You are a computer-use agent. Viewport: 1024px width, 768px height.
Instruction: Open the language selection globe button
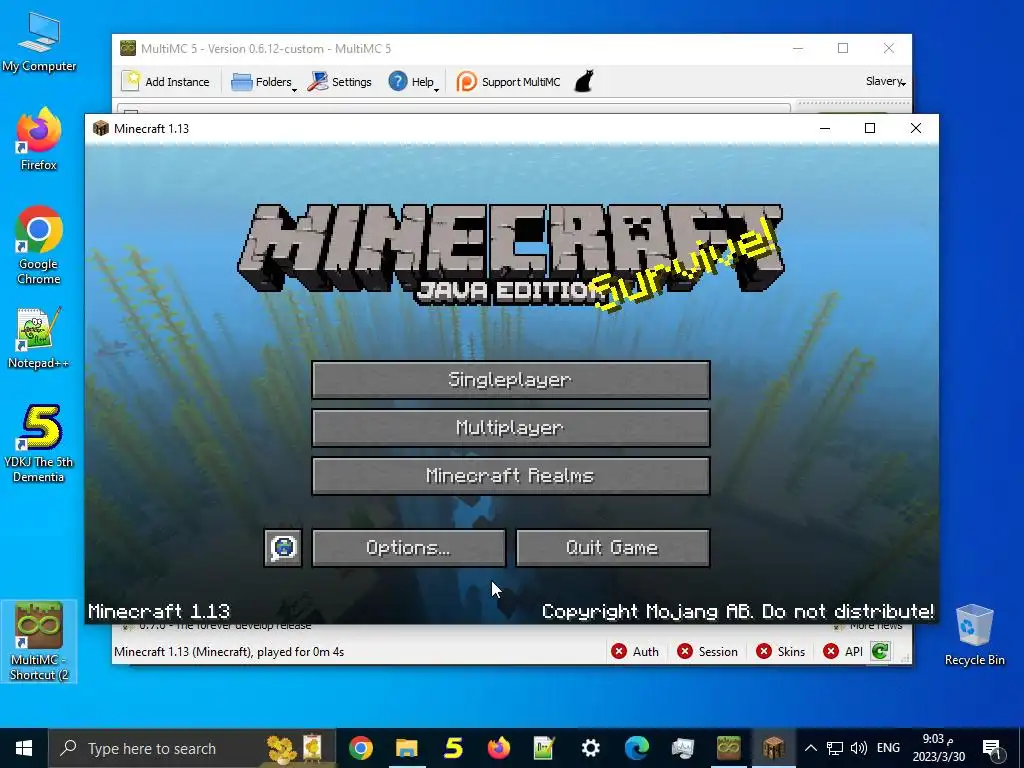[283, 547]
